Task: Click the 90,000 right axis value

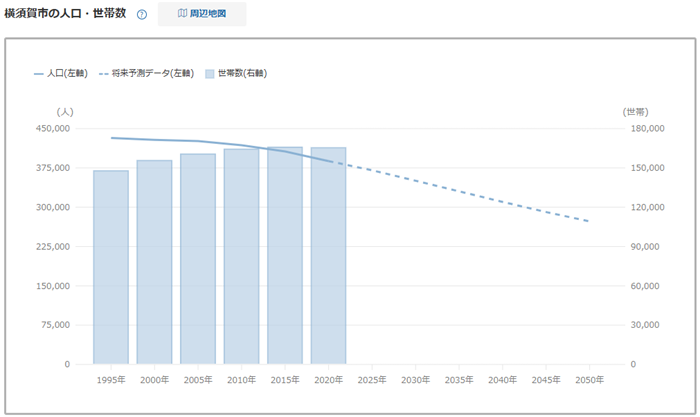Action: pyautogui.click(x=645, y=246)
